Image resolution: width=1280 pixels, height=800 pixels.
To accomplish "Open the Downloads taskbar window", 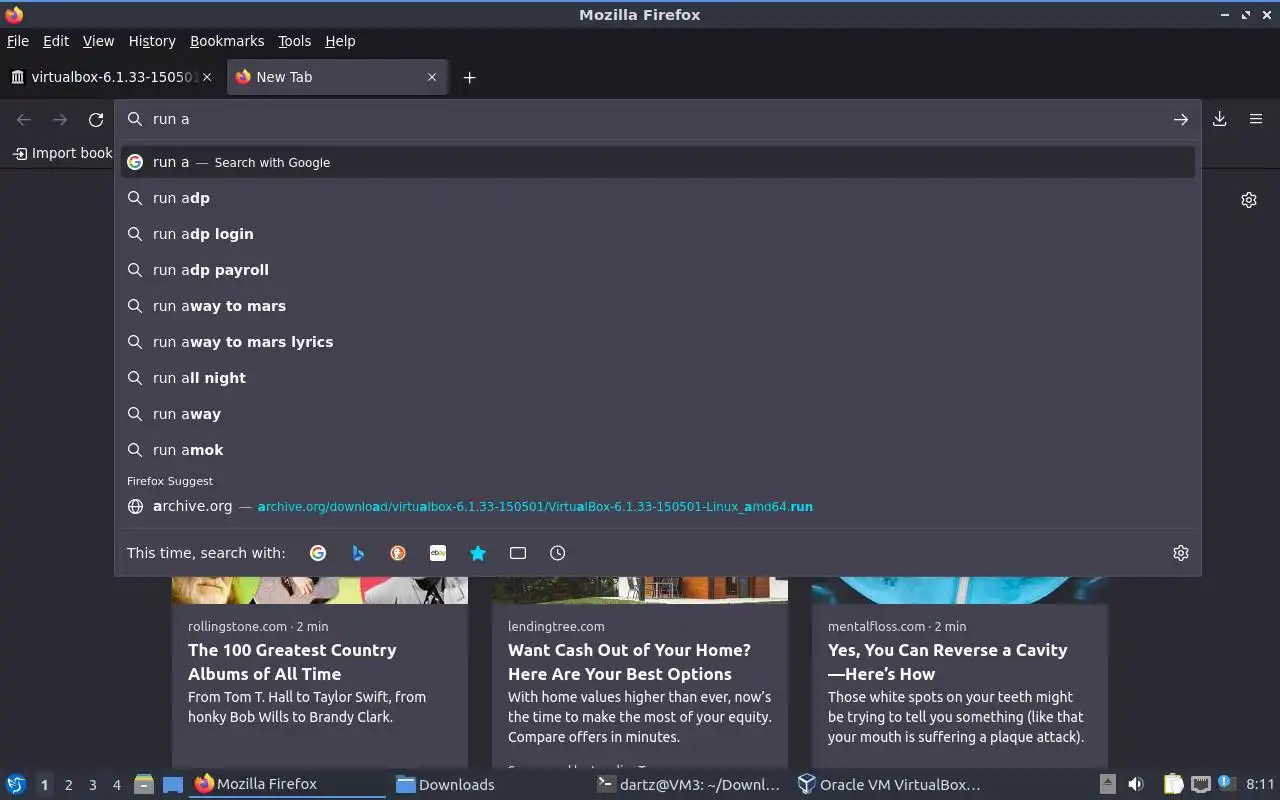I will pyautogui.click(x=486, y=785).
